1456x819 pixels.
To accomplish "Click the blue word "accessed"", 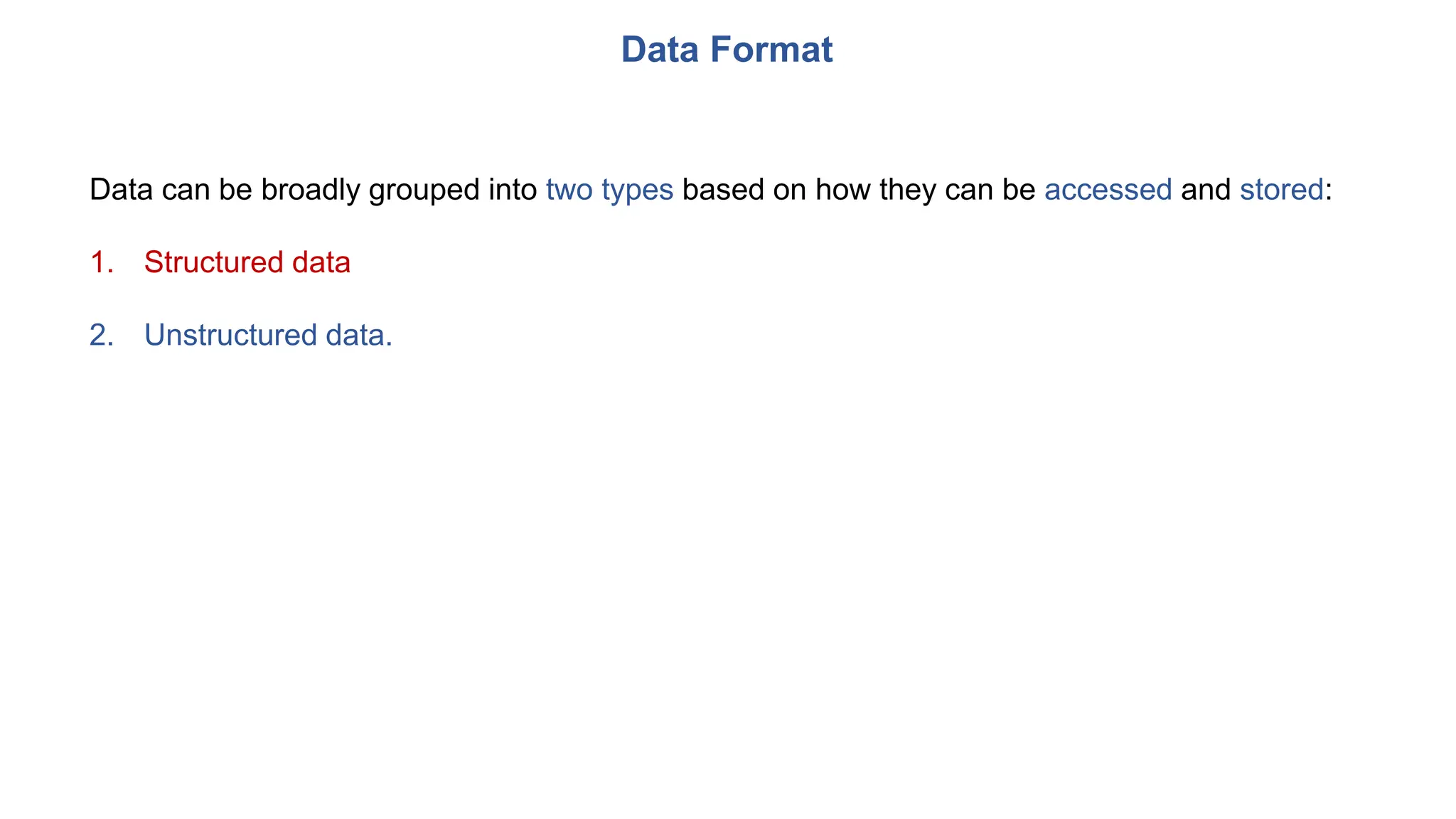I will (1108, 190).
